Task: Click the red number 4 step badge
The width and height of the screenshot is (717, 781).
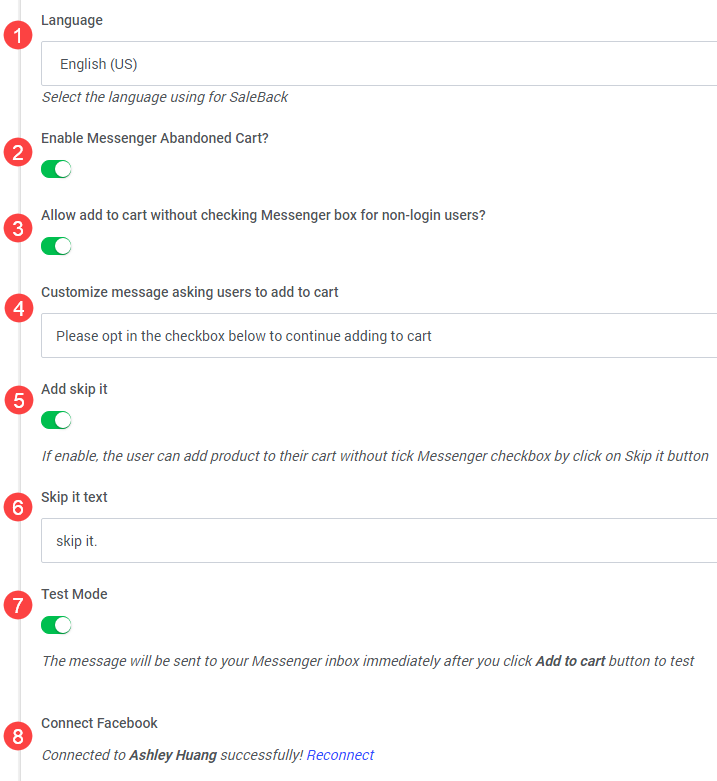Action: coord(18,308)
